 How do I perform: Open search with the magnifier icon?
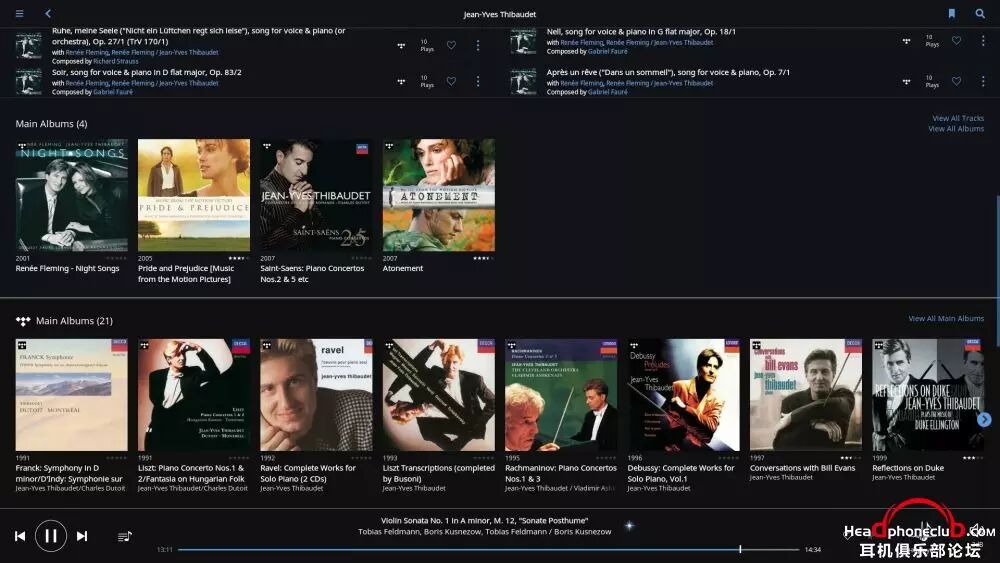pyautogui.click(x=980, y=13)
